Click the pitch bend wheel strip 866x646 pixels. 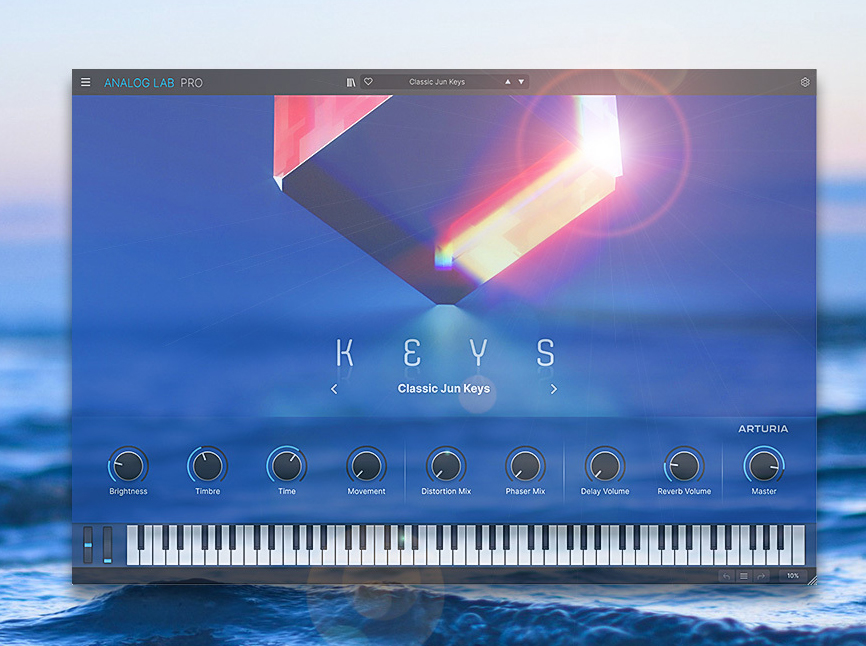click(88, 544)
